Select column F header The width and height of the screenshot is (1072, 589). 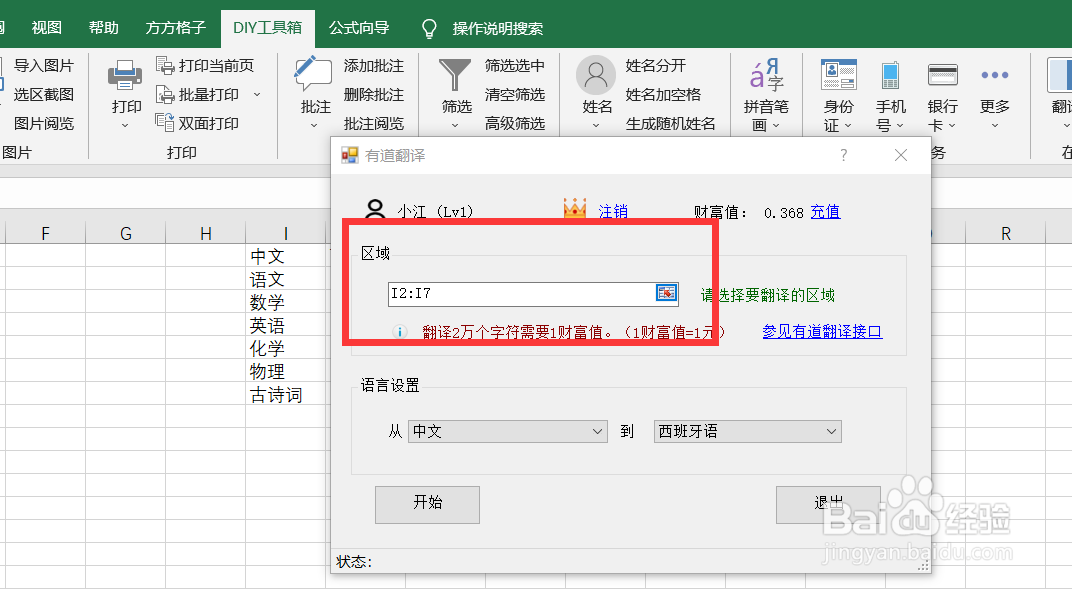(x=45, y=234)
